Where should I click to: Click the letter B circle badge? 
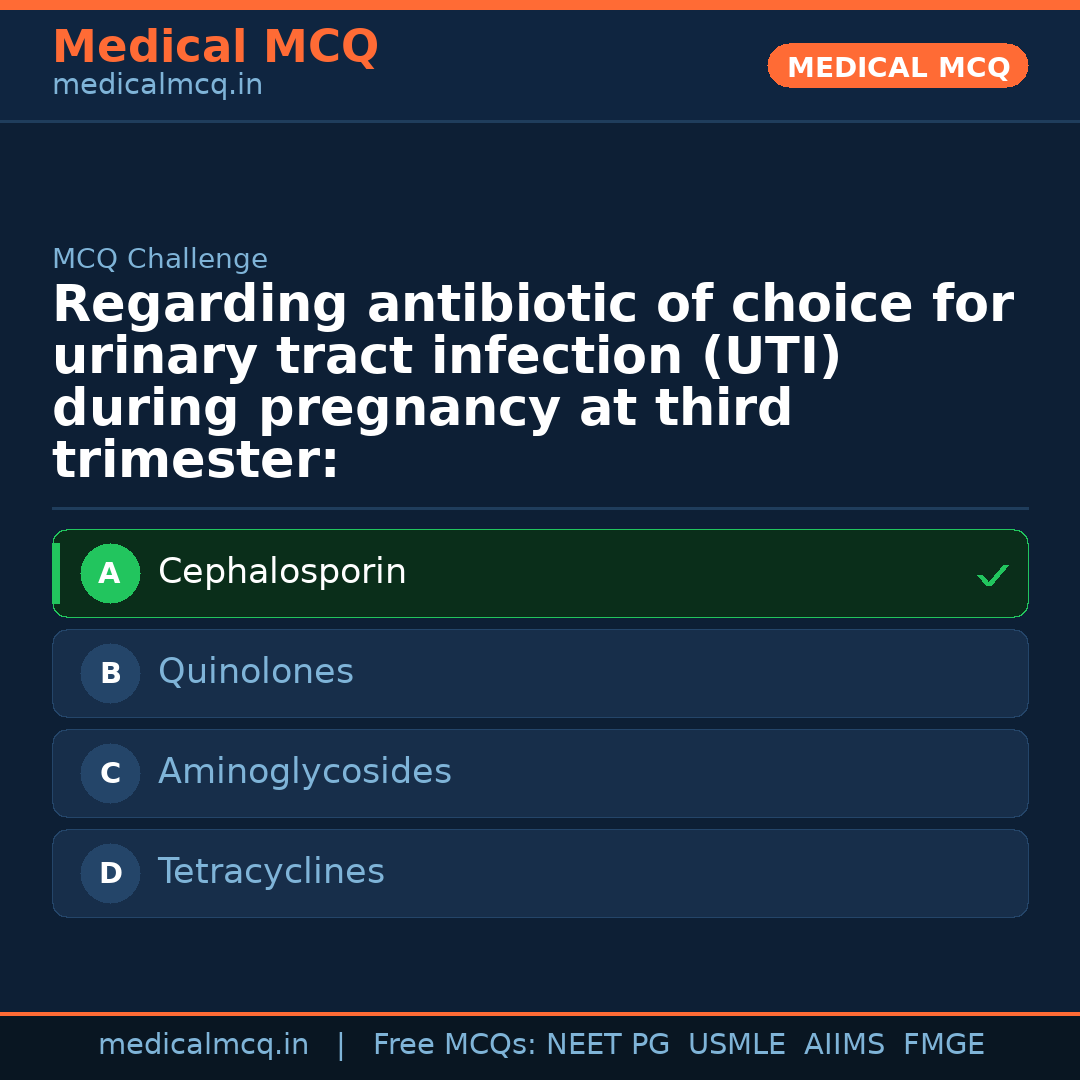[110, 674]
